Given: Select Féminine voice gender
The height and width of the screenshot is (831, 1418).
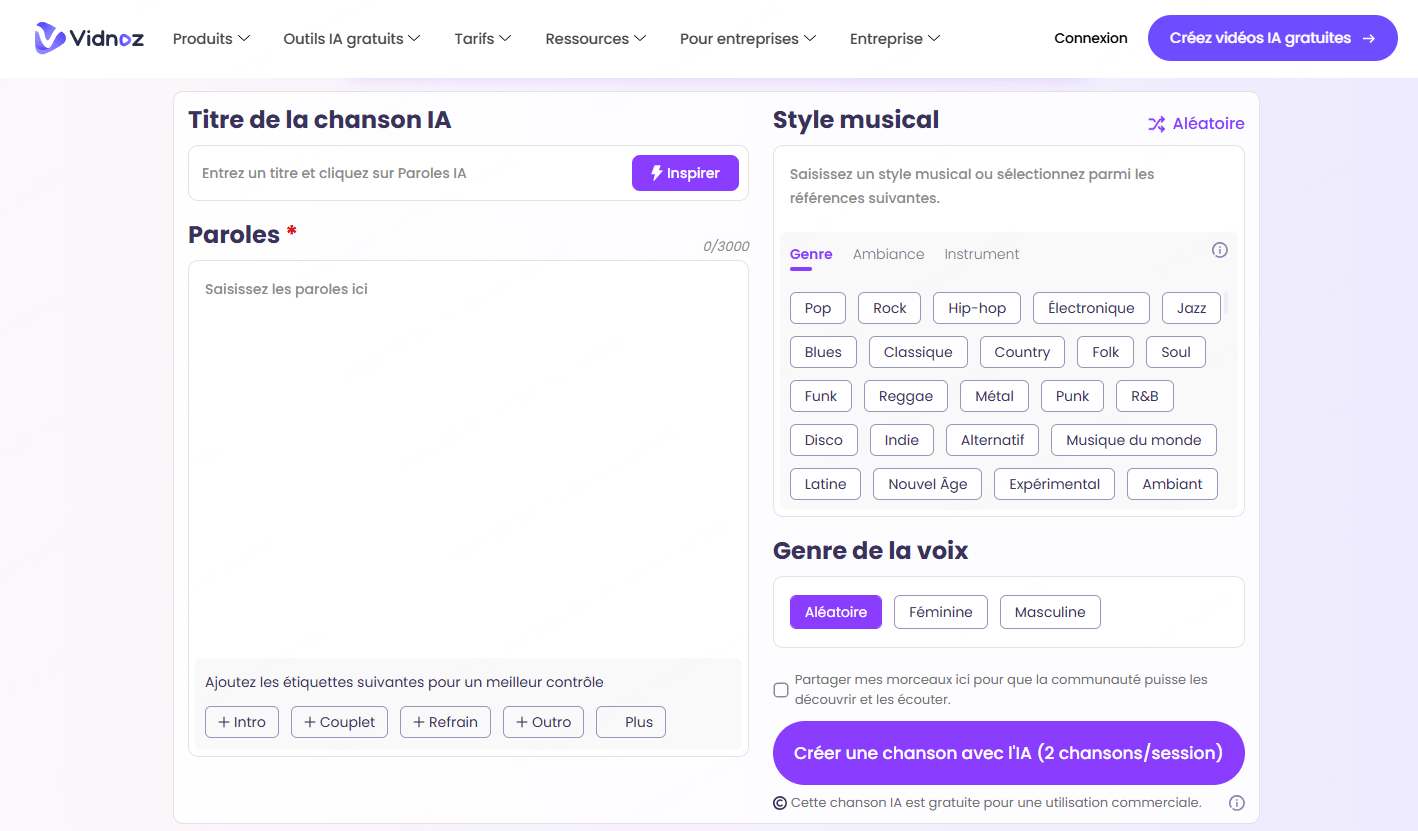Looking at the screenshot, I should [941, 612].
